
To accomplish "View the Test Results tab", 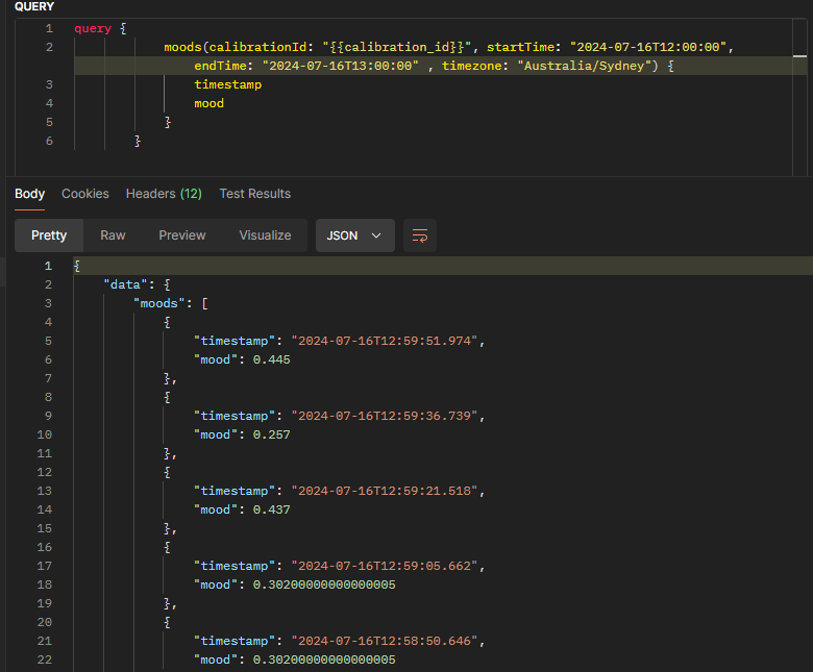I will (255, 194).
